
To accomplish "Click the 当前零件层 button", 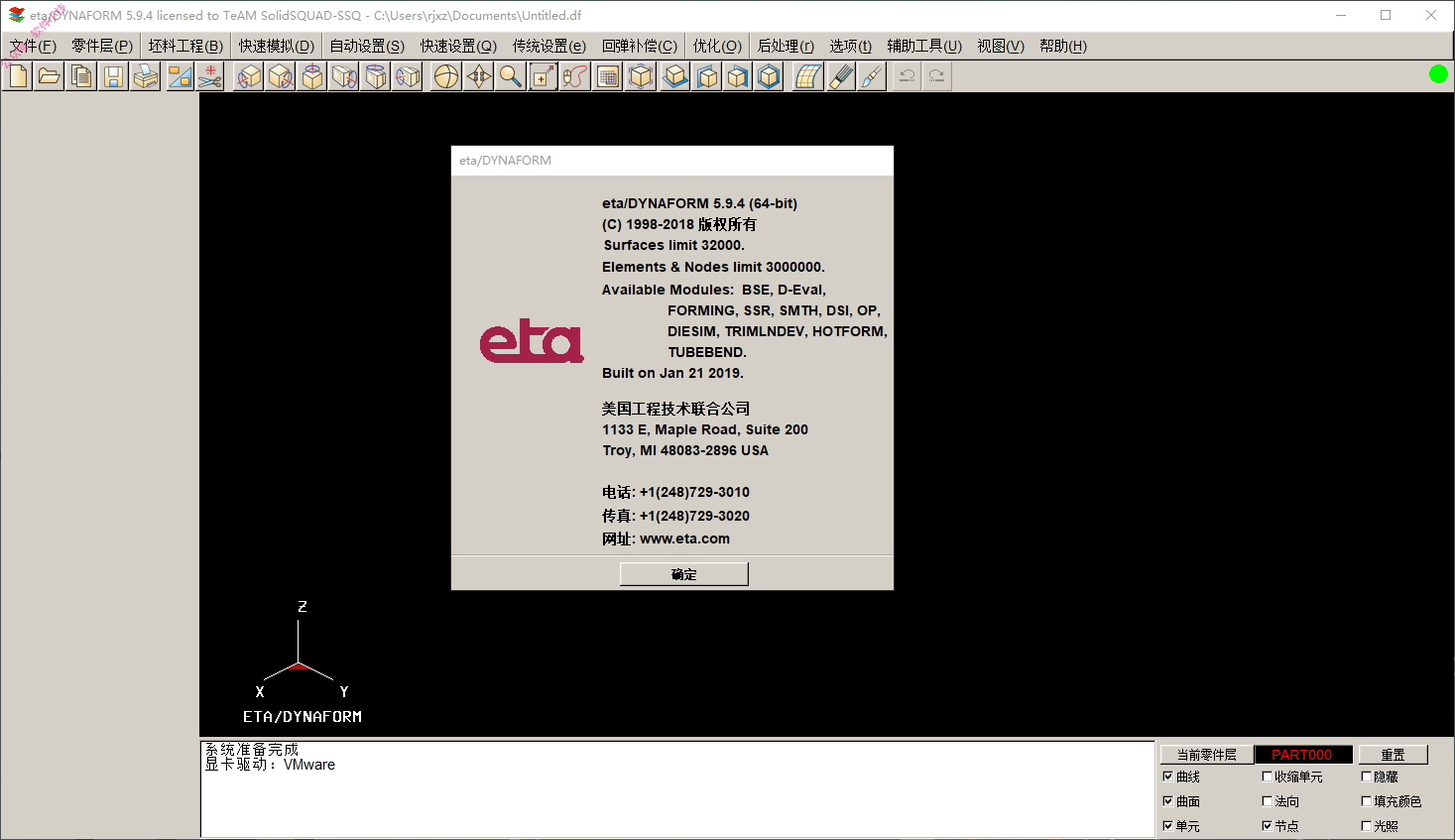I will coord(1206,755).
